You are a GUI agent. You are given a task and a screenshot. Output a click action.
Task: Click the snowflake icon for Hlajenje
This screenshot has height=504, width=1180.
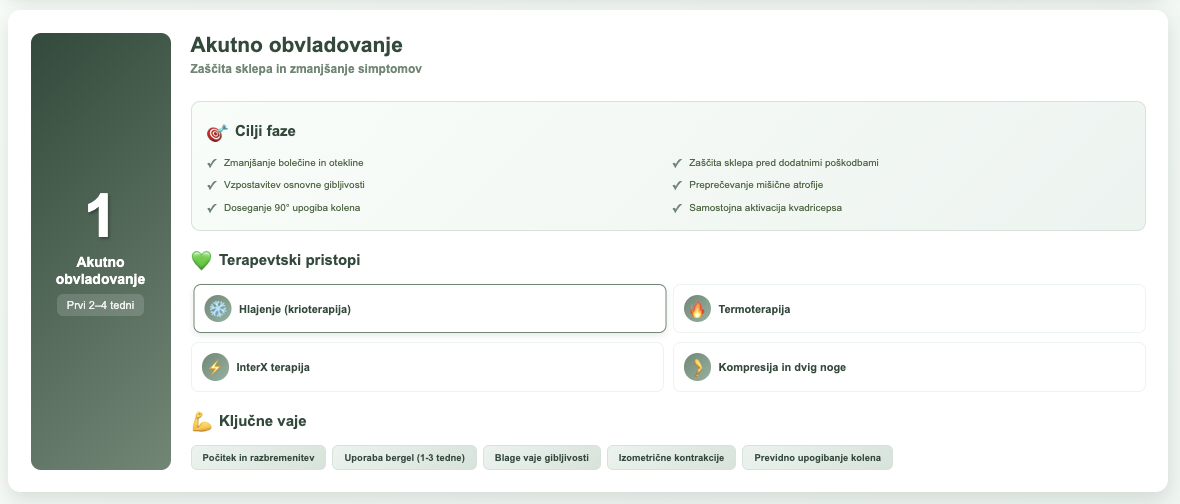(x=218, y=308)
